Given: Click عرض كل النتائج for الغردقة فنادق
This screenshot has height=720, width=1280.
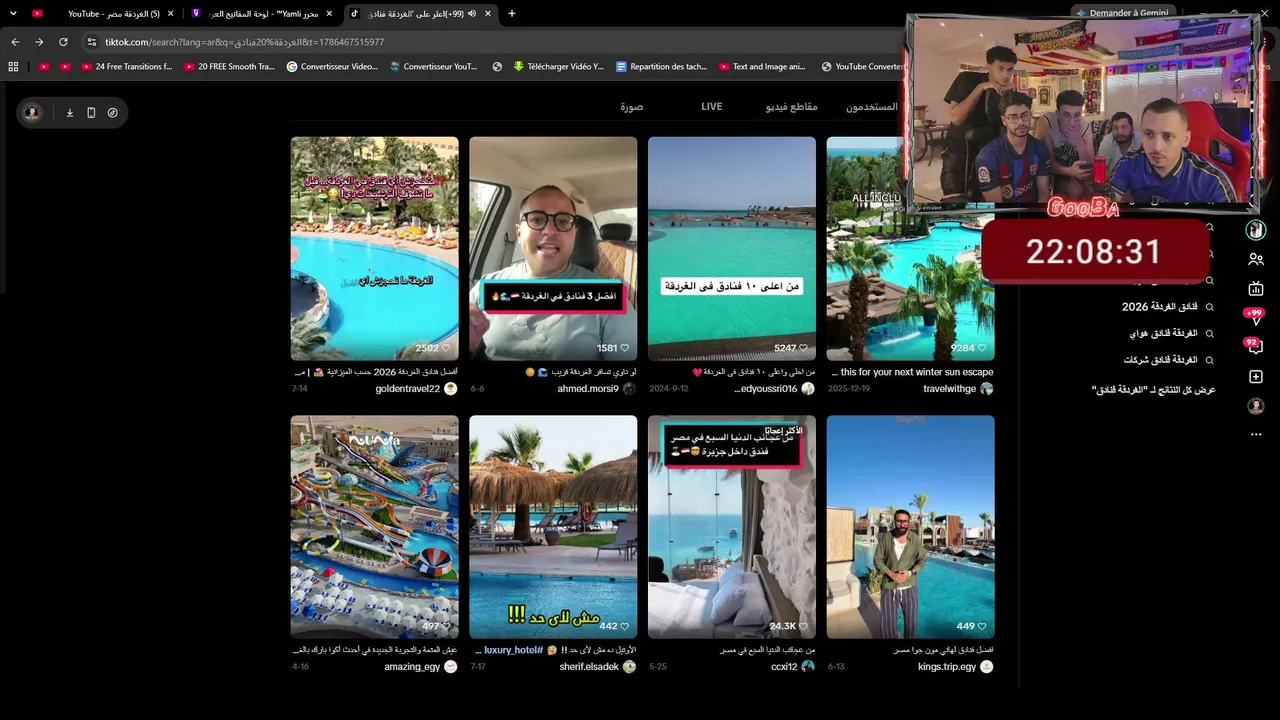Looking at the screenshot, I should (1153, 390).
